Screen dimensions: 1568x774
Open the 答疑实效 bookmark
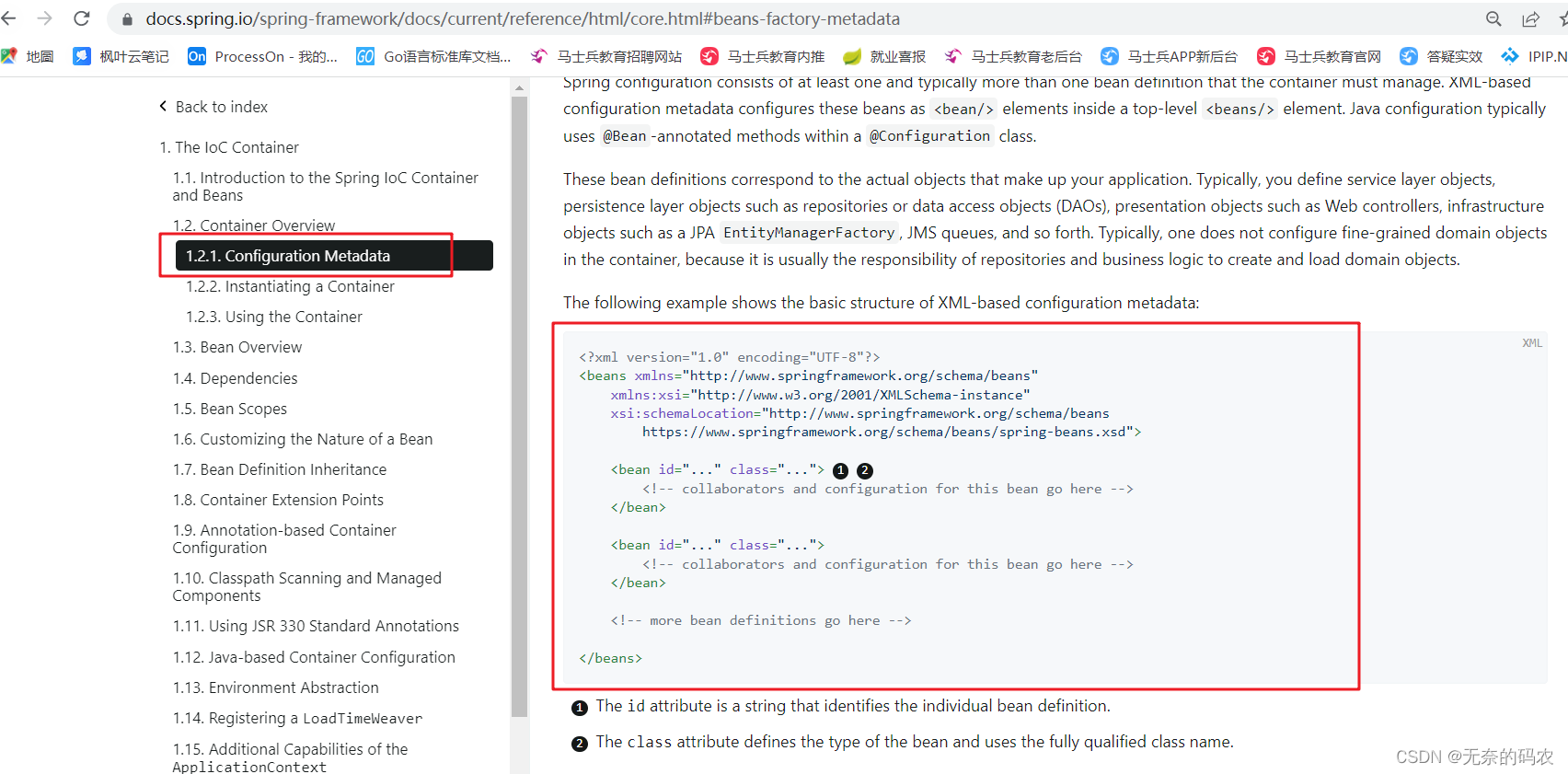coord(1441,56)
